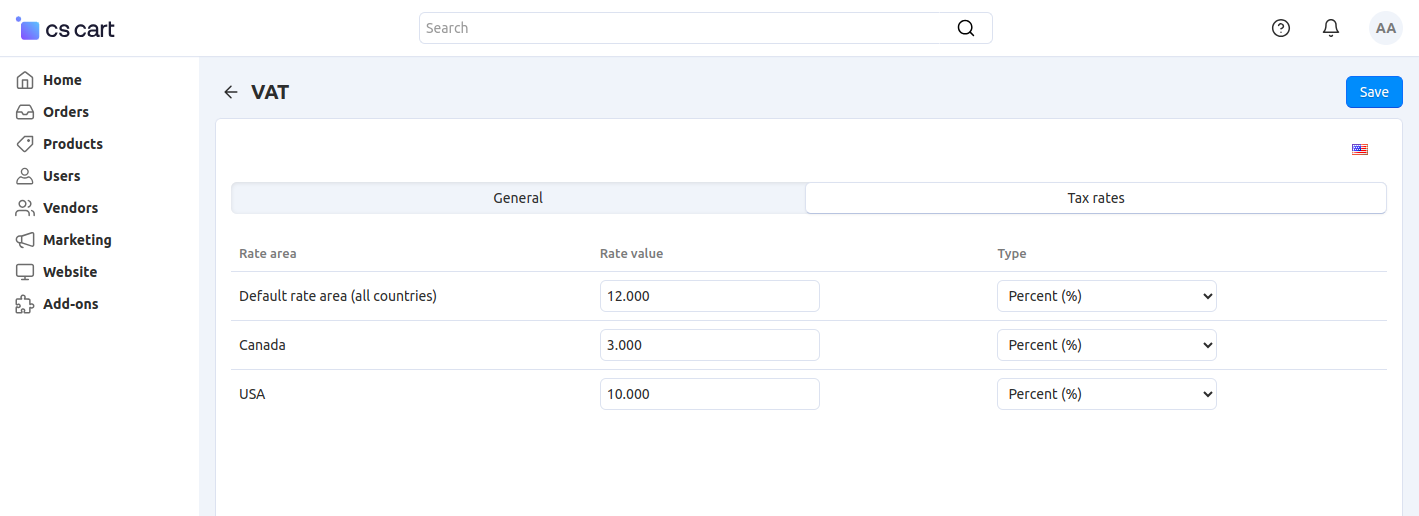Open the AA user avatar menu

1386,28
